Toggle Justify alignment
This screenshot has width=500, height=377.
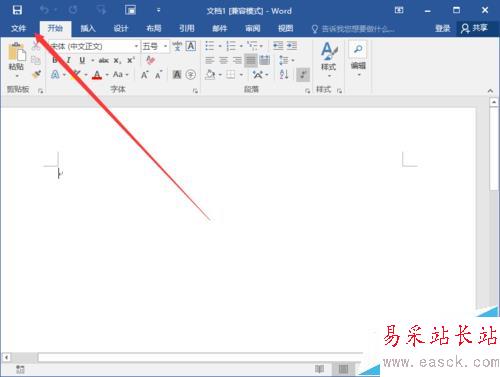pyautogui.click(x=251, y=60)
